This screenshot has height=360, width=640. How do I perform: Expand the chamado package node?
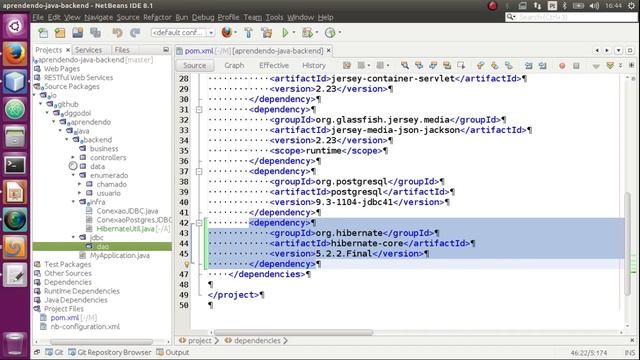pos(80,184)
